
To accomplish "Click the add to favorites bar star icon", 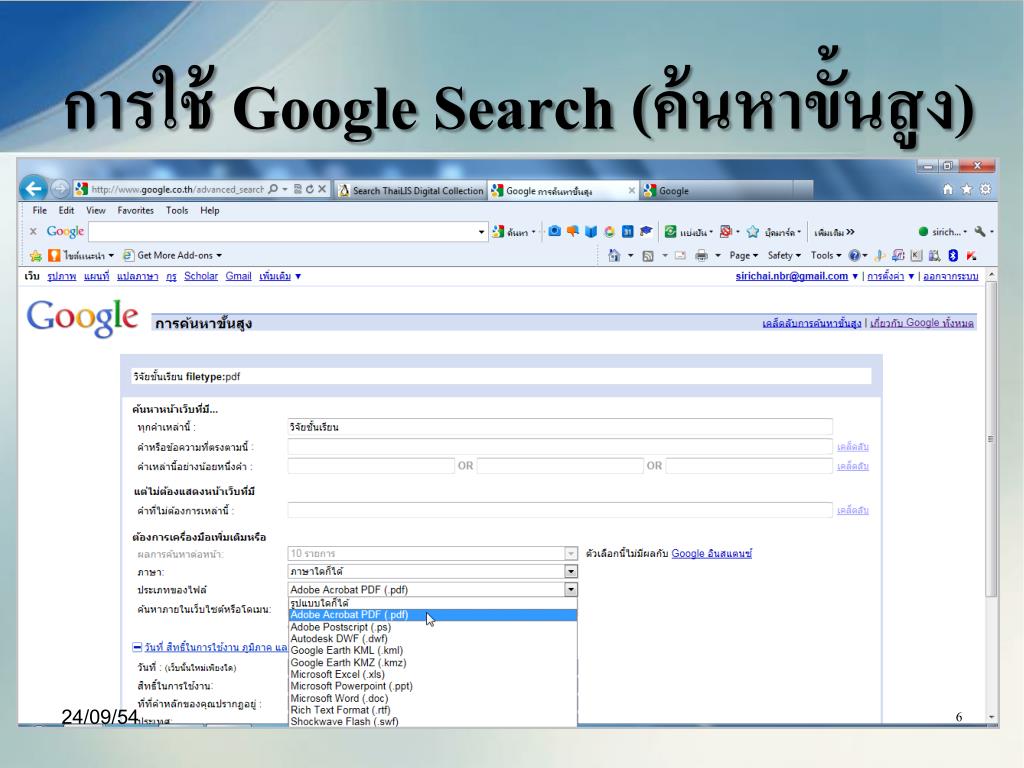I will (36, 255).
